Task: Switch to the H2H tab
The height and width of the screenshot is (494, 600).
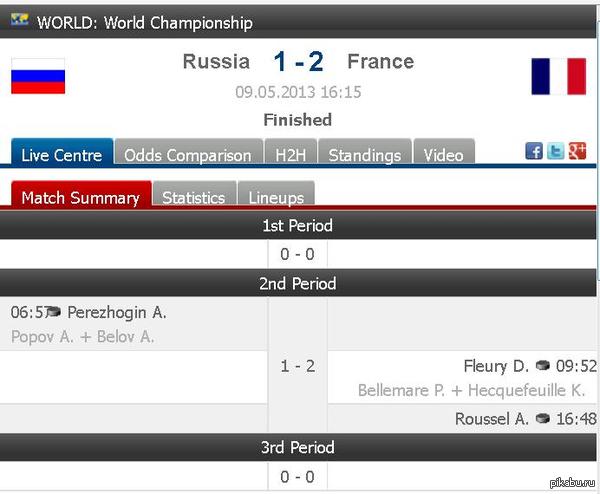Action: 292,155
